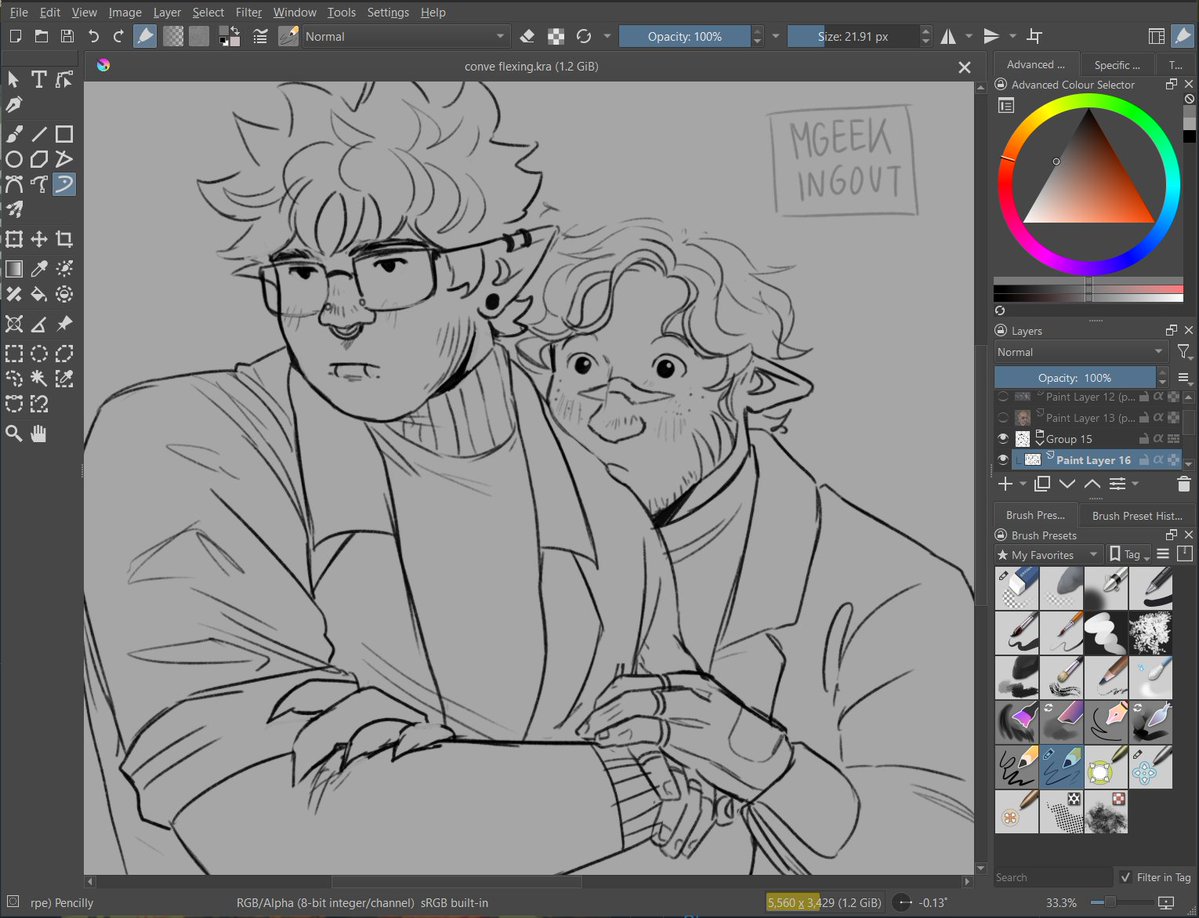Viewport: 1199px width, 918px height.
Task: Select the Gradient tool
Action: tap(14, 268)
